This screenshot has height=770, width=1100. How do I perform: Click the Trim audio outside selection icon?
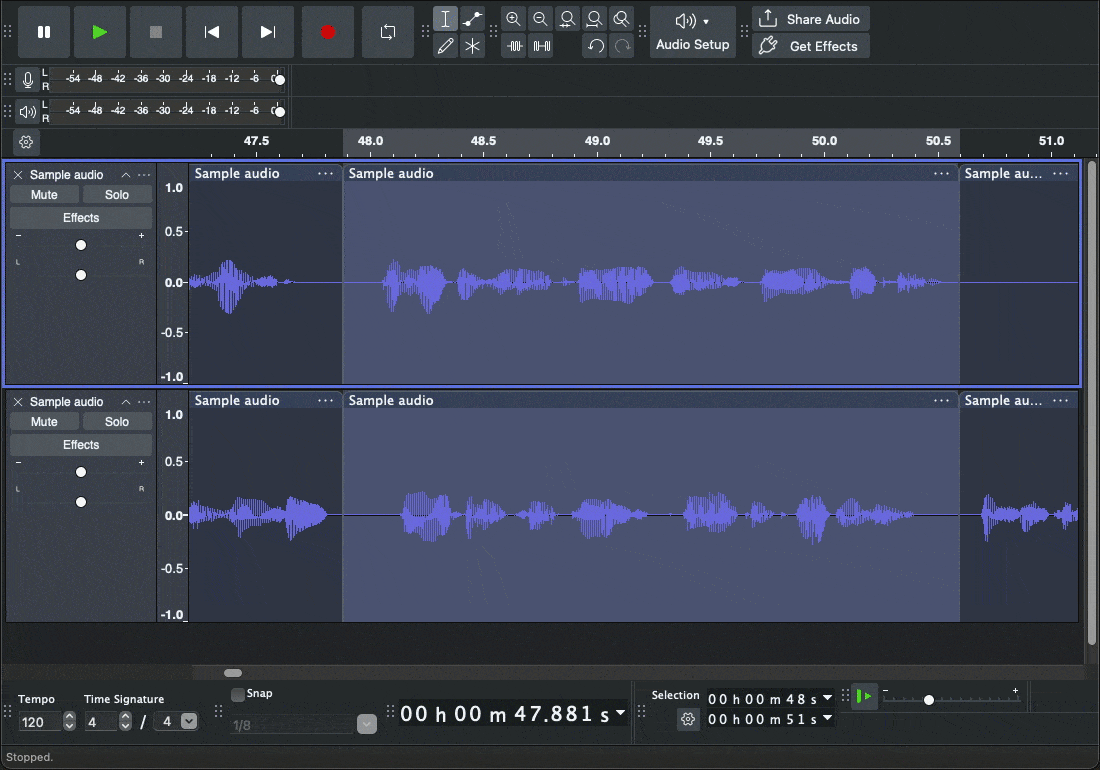coord(514,46)
